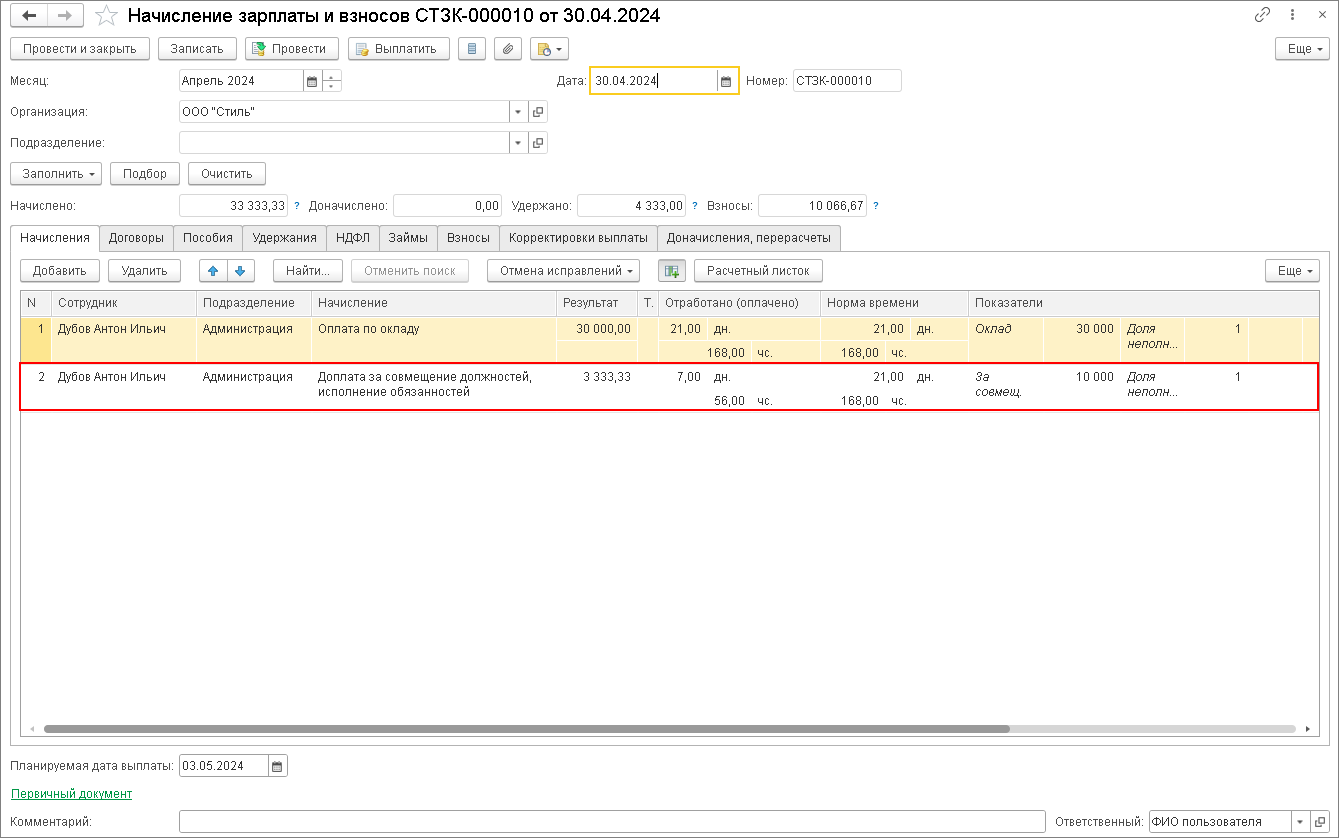This screenshot has height=838, width=1339.
Task: Switch to the Договоры tab
Action: [136, 238]
